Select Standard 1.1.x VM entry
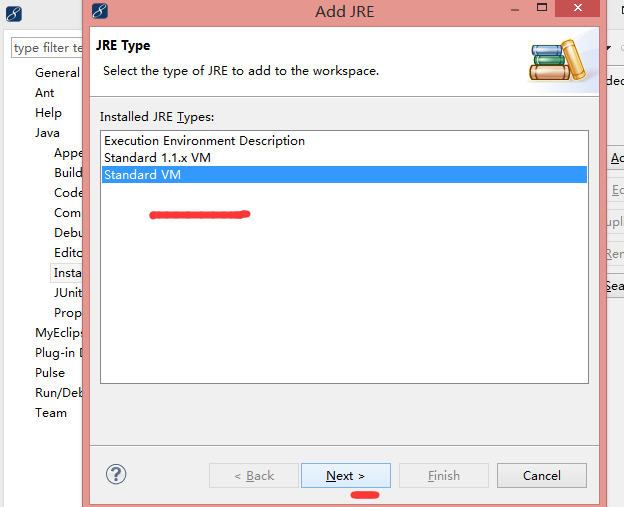The image size is (624, 507). pos(344,158)
